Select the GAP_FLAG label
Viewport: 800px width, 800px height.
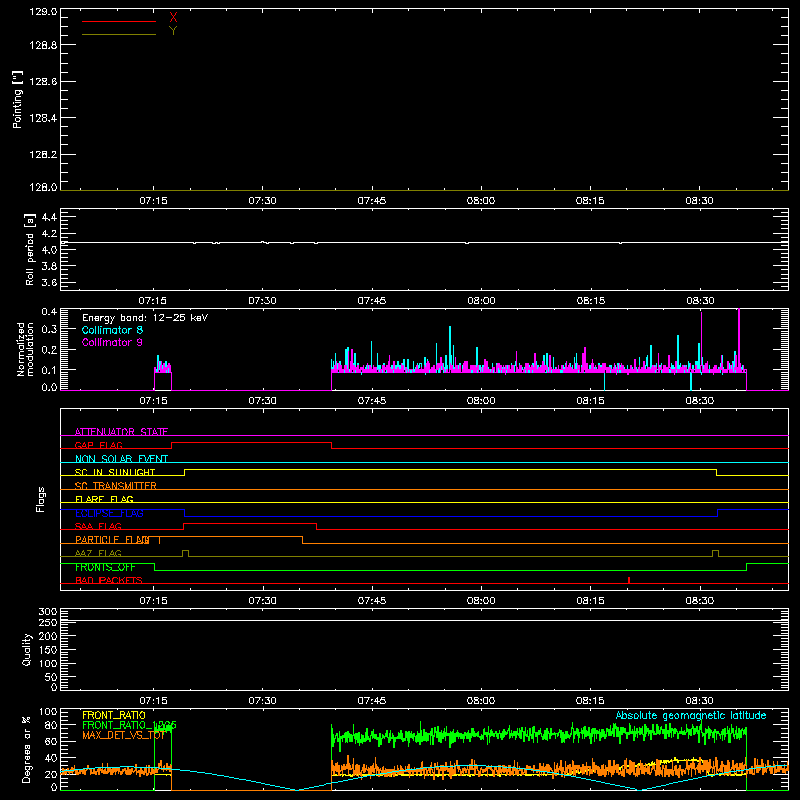(x=98, y=445)
